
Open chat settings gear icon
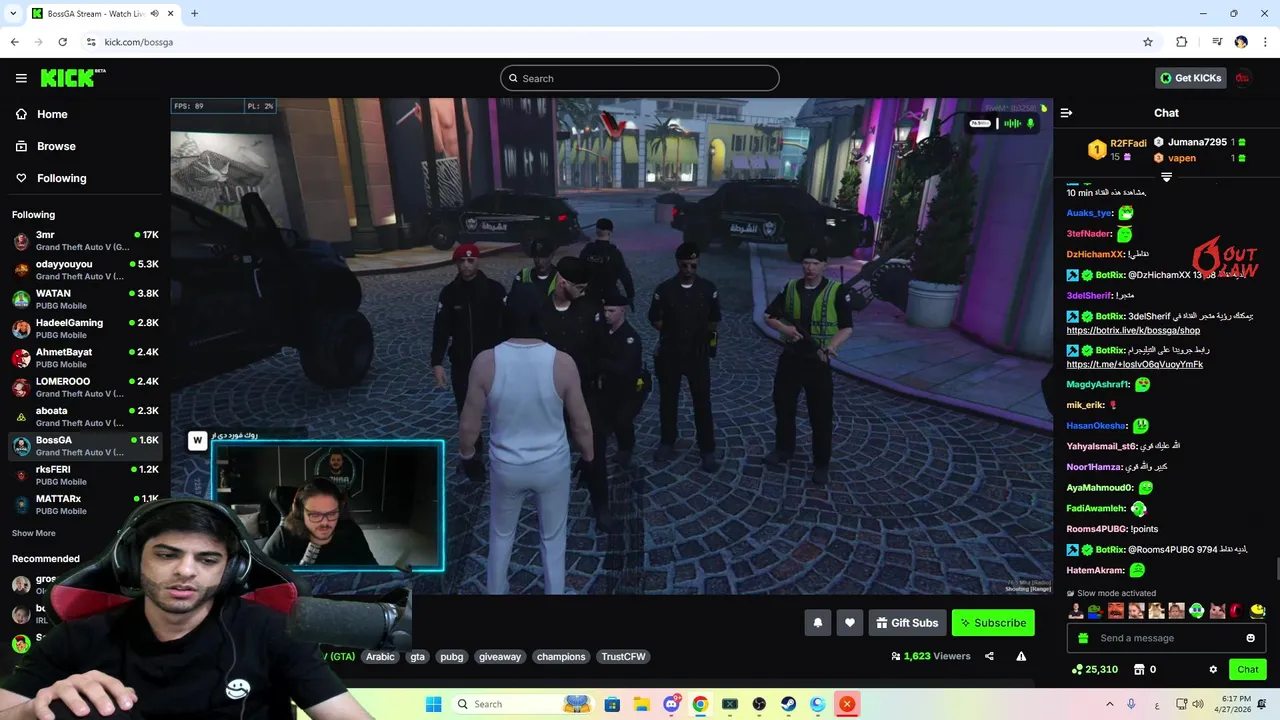(x=1213, y=669)
